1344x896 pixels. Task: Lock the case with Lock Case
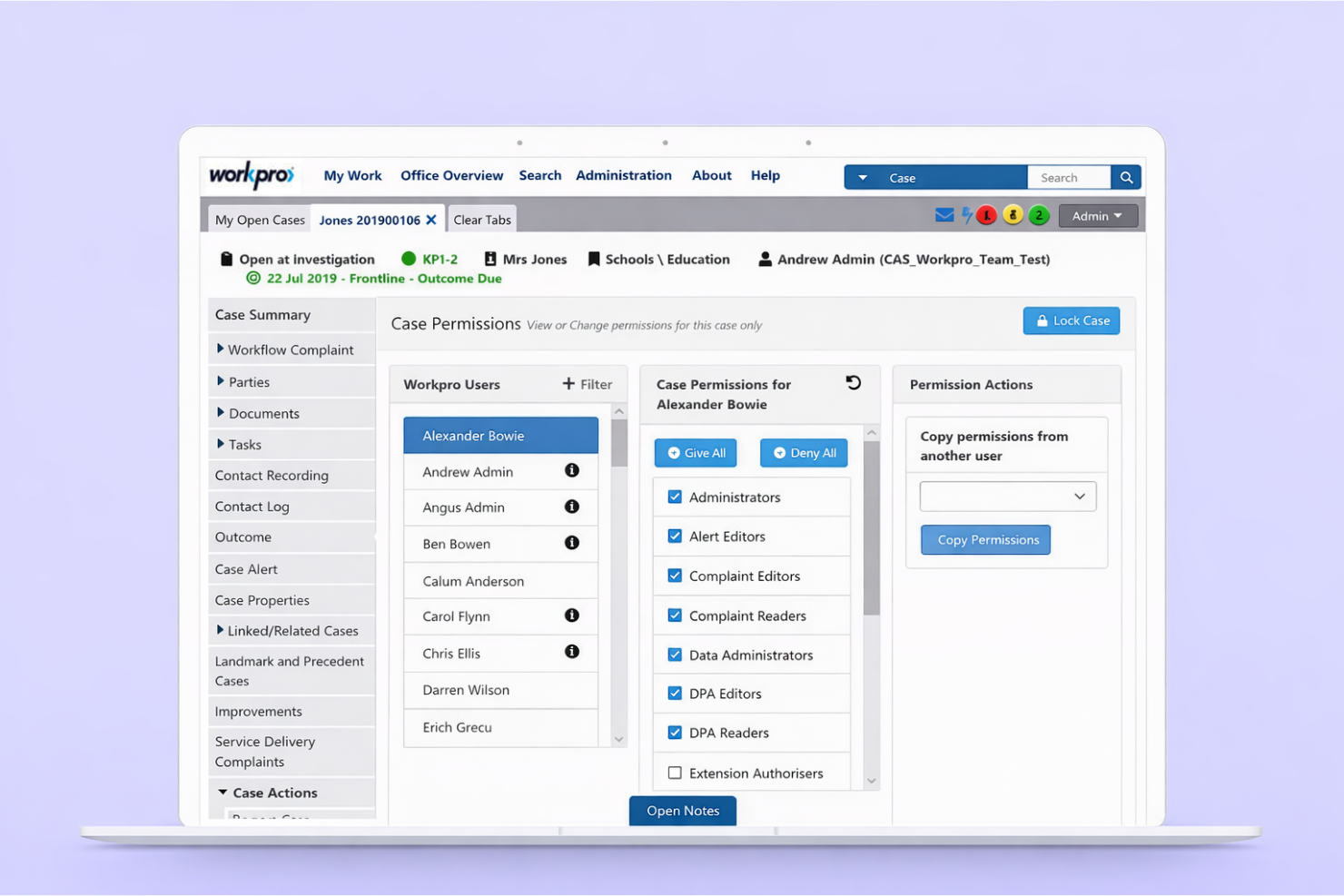click(1072, 320)
